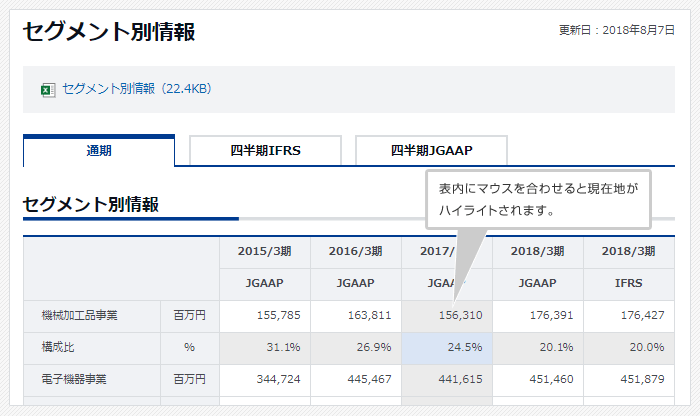Image resolution: width=700 pixels, height=416 pixels.
Task: Click the highlighted 24.5% cell
Action: [447, 348]
